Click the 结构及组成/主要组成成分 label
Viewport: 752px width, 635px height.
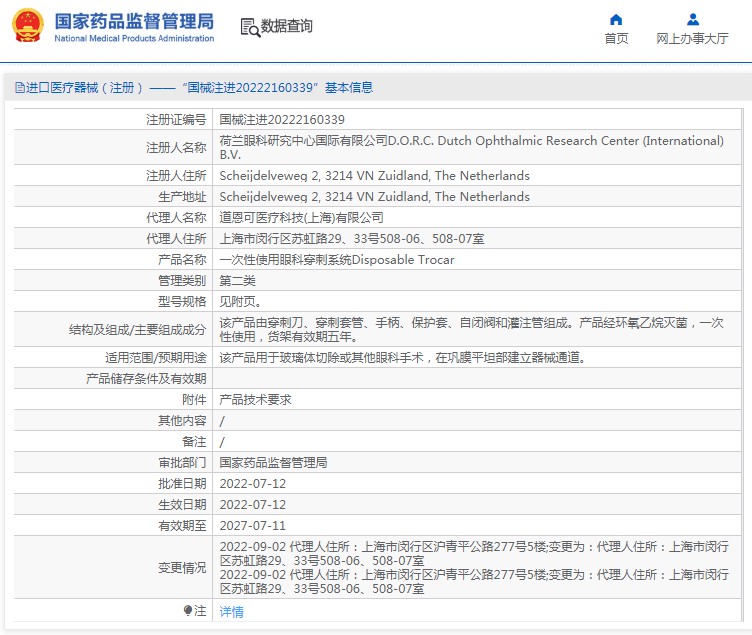point(138,329)
